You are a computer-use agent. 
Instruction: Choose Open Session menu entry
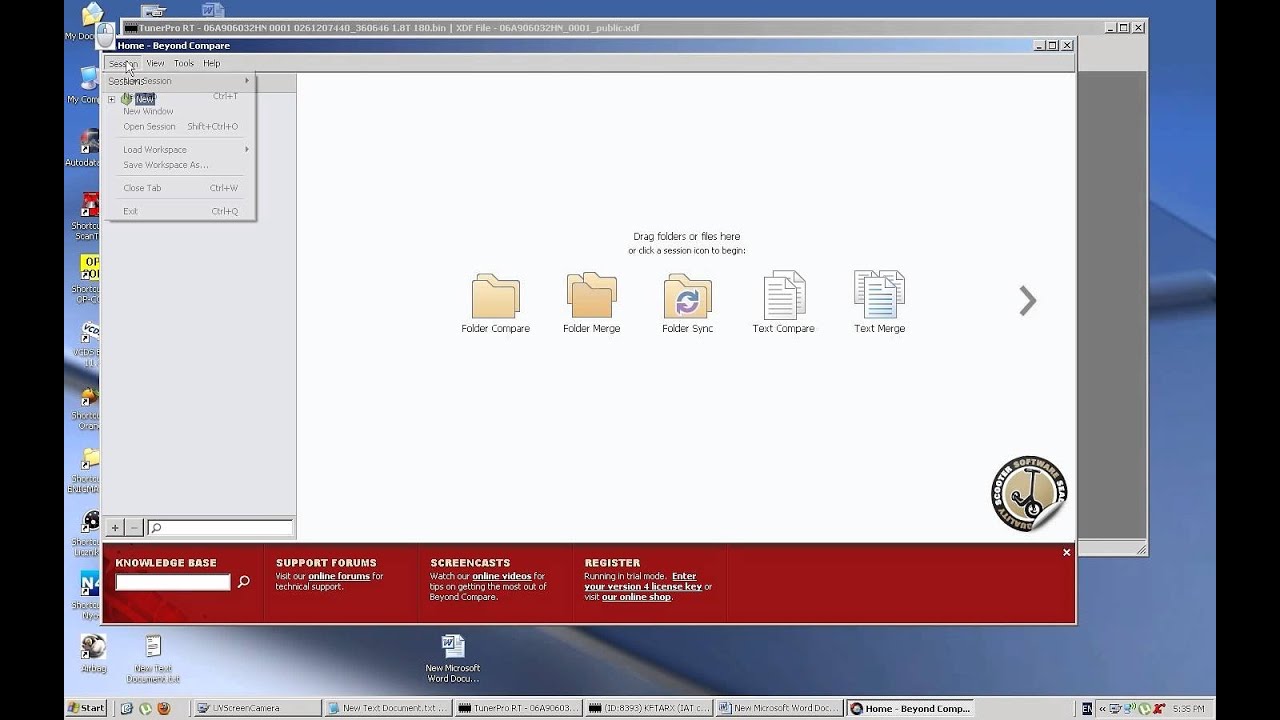[x=178, y=126]
